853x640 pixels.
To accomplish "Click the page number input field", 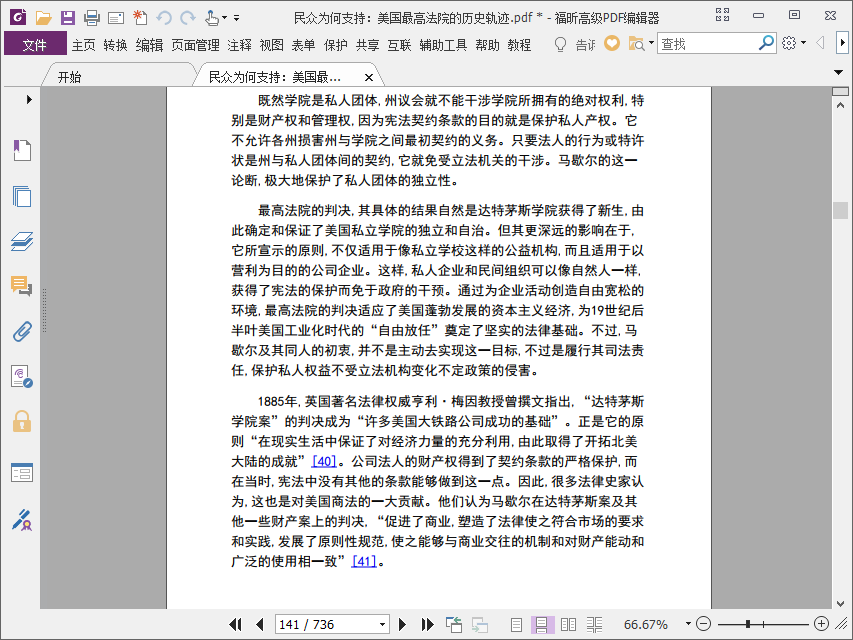I will click(x=327, y=624).
